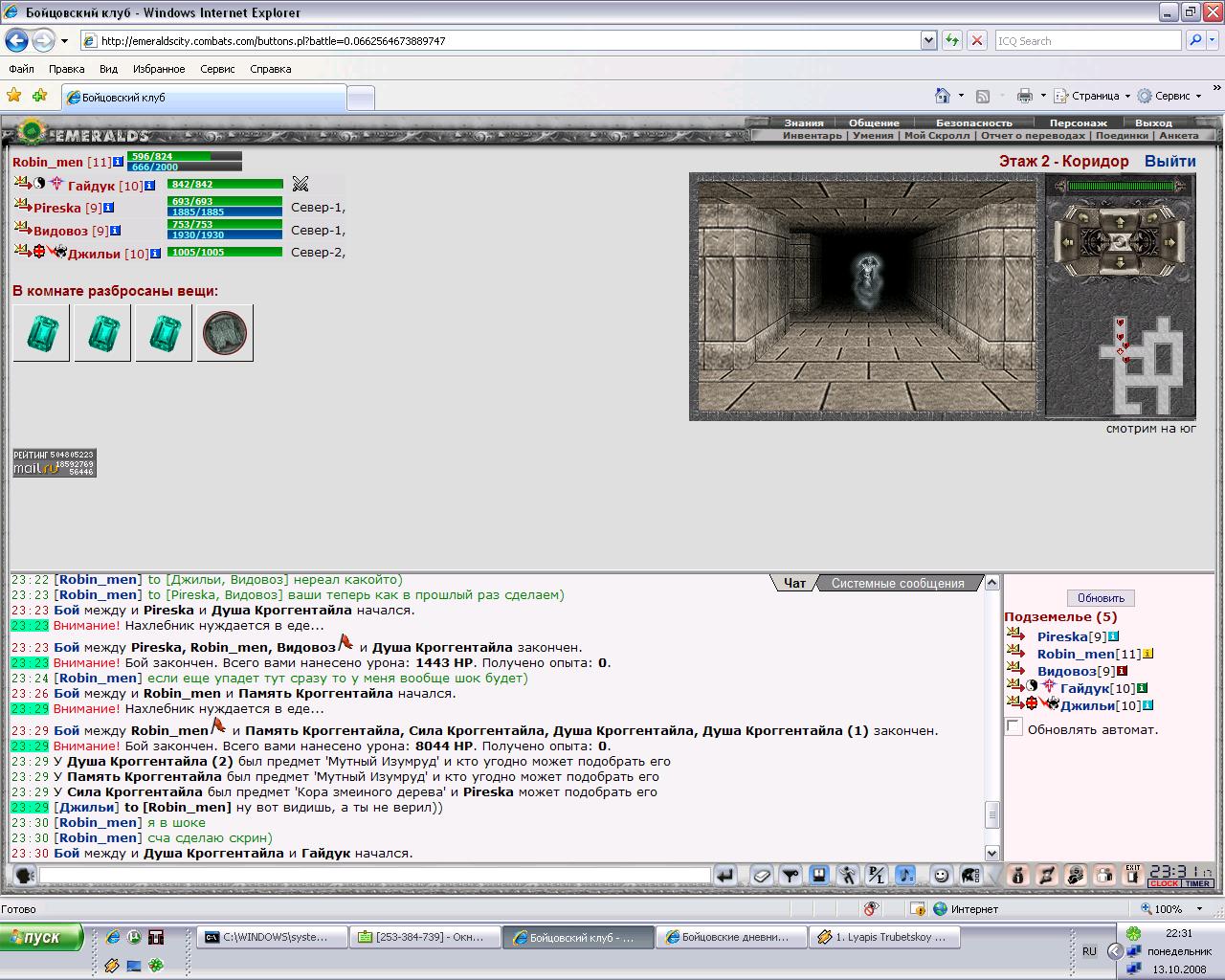This screenshot has height=980, width=1225.
Task: Open the Избранное menu in menu bar
Action: (159, 69)
